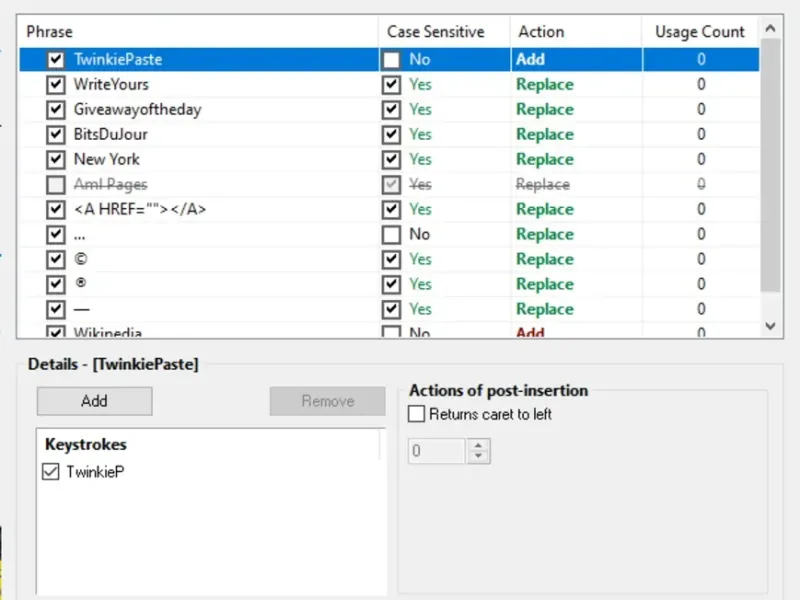Toggle Case Sensitive for BitsDuJour

point(391,135)
